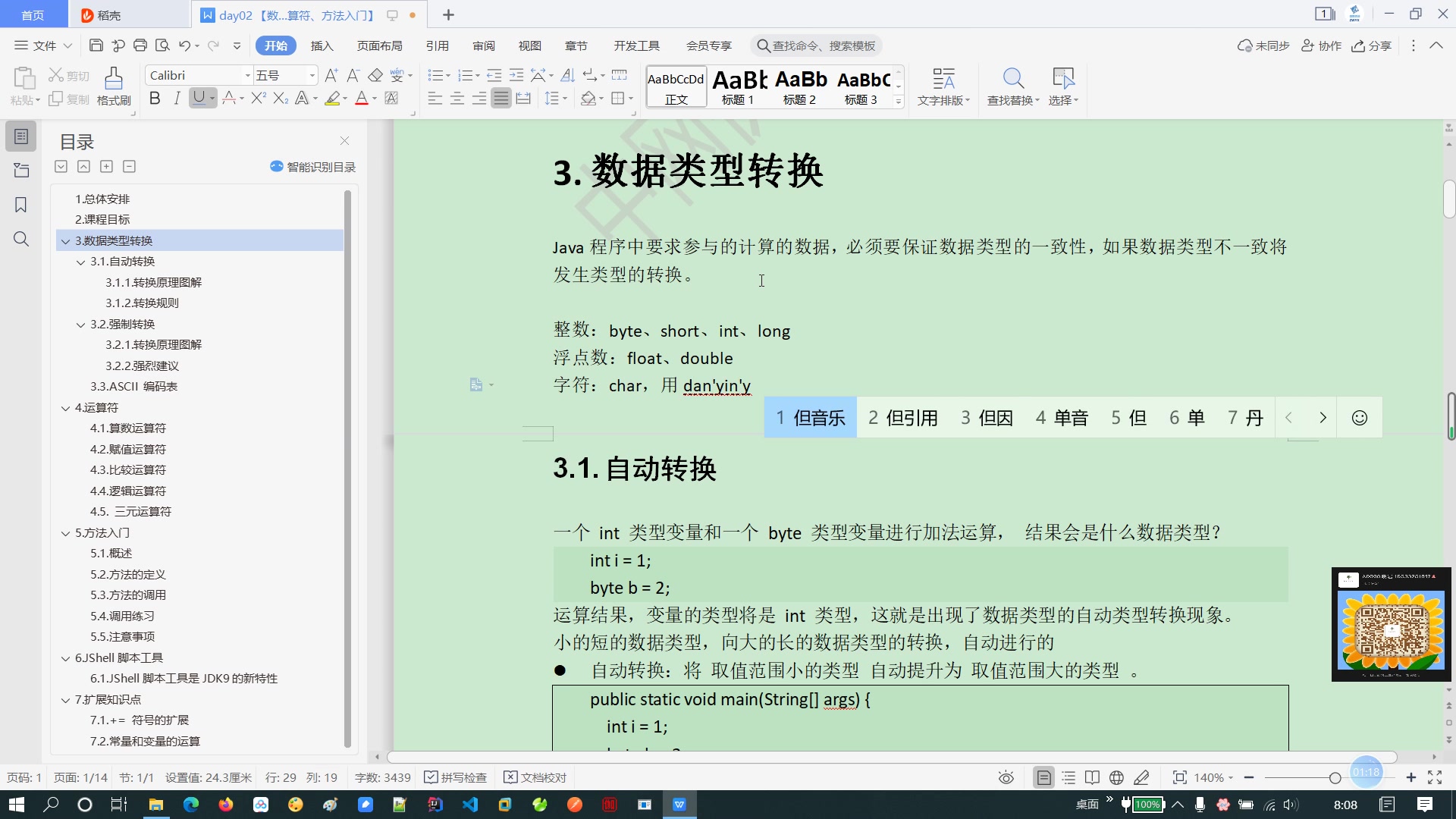This screenshot has width=1456, height=819.
Task: Open 4.1.算数运算符 in outline
Action: click(x=127, y=428)
